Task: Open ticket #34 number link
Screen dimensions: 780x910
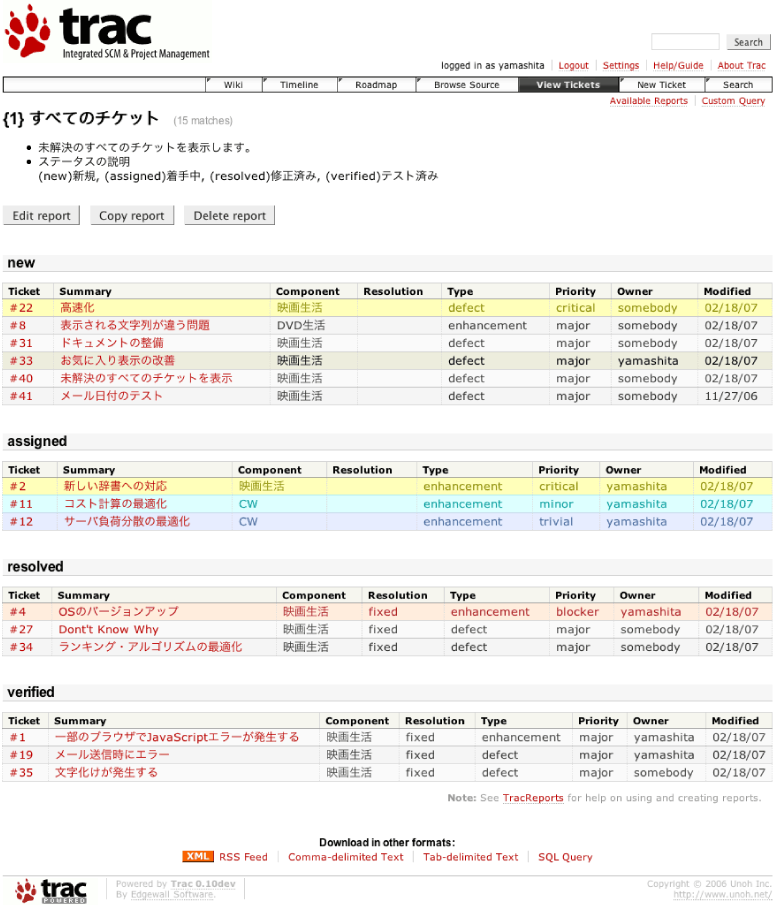Action: point(21,647)
